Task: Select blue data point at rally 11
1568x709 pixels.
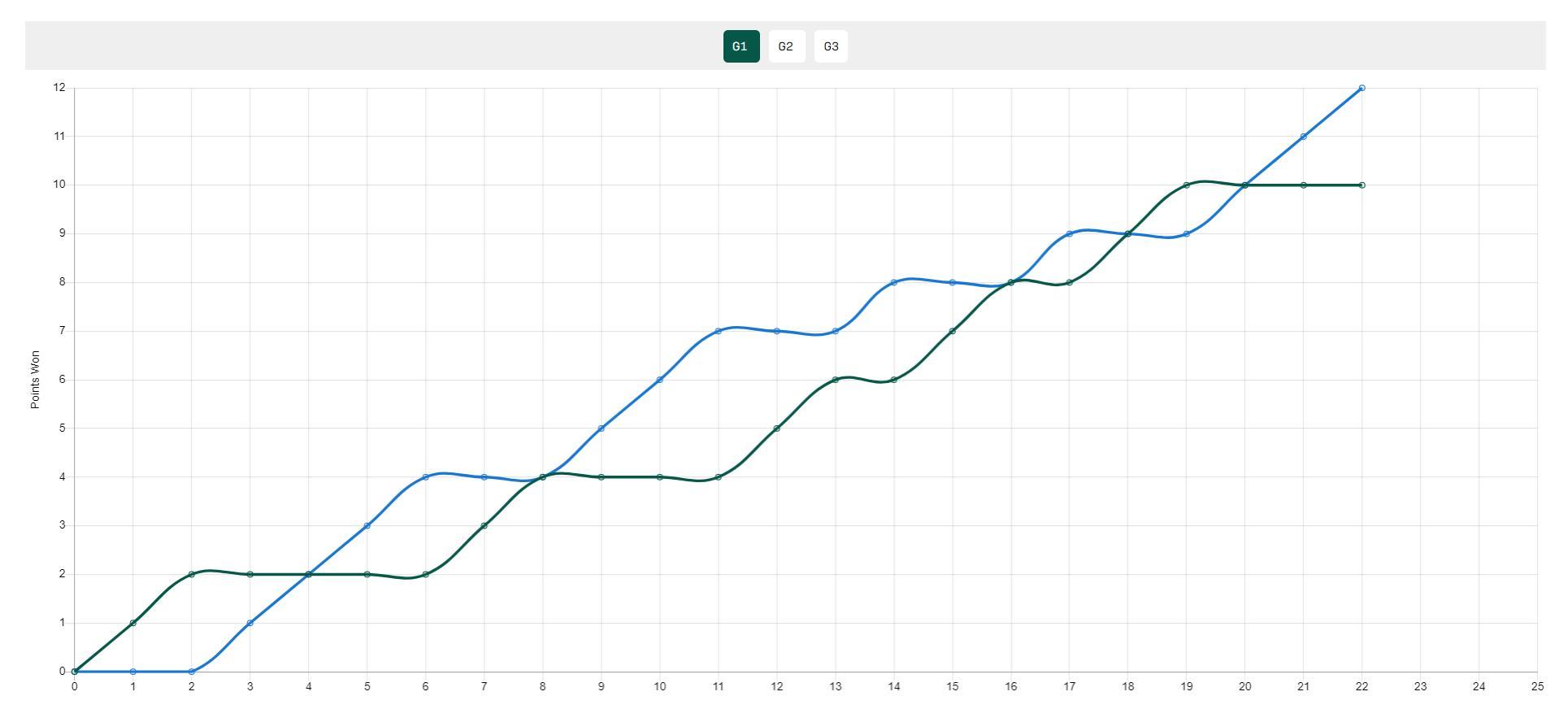Action: 718,331
